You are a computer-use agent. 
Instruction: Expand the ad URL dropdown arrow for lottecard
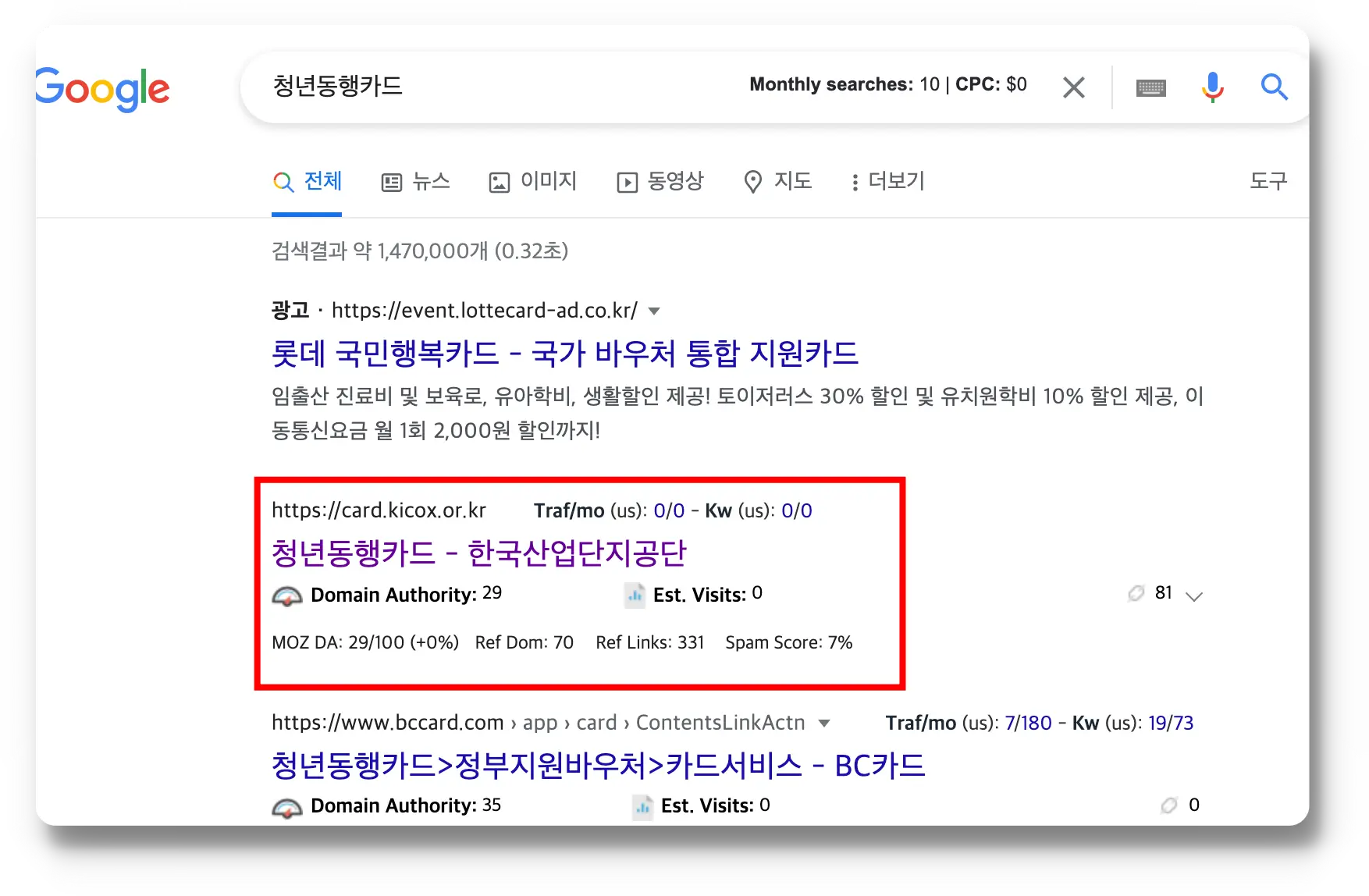(654, 311)
